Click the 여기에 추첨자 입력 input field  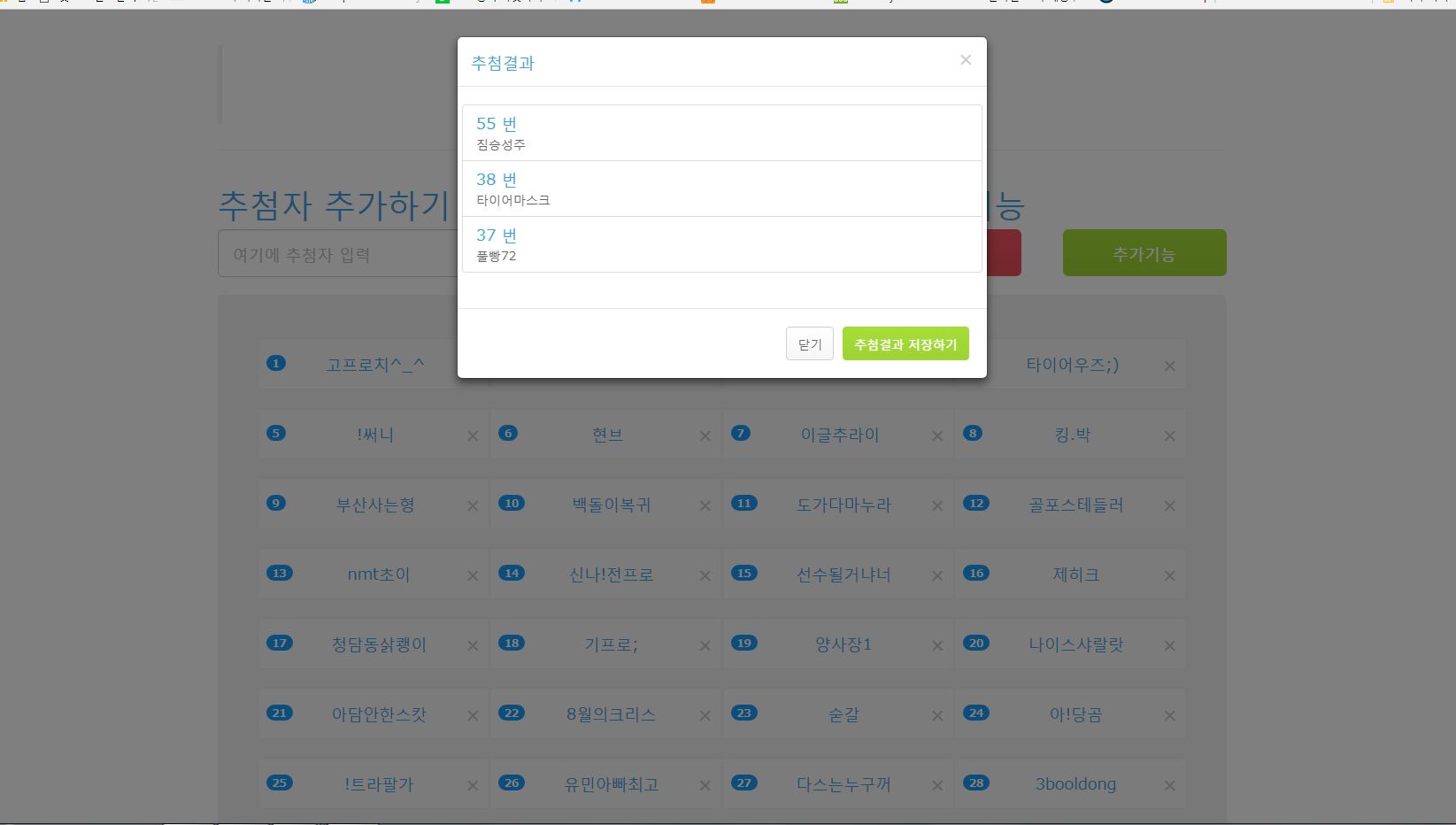point(336,254)
